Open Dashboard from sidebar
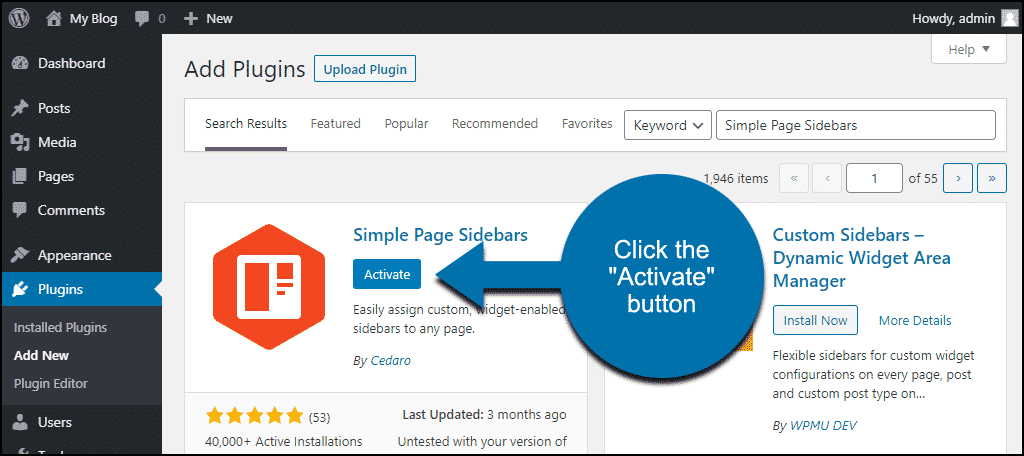1024x456 pixels. pos(71,63)
